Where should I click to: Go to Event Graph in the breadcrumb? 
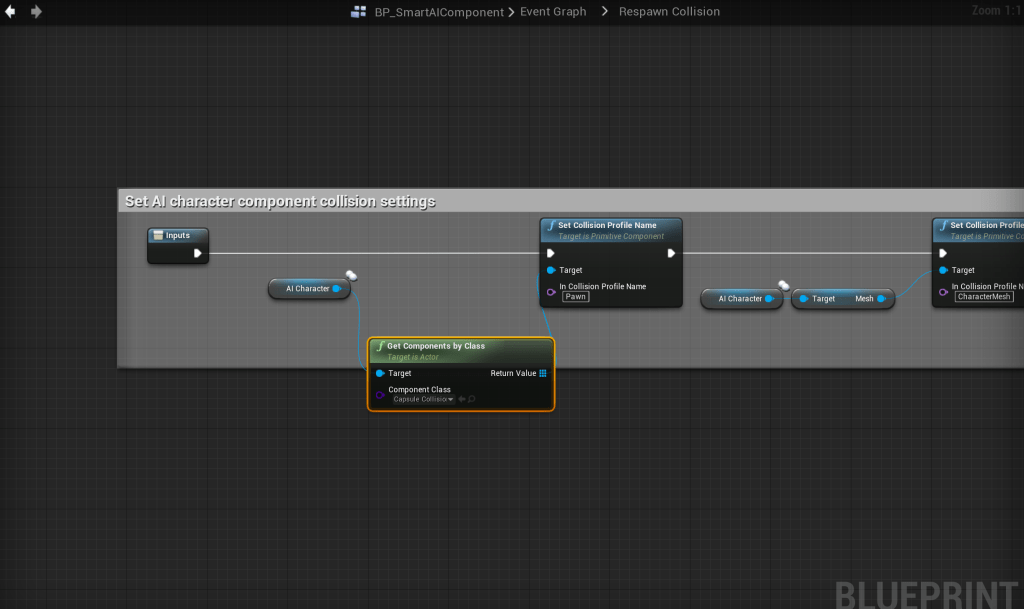553,12
